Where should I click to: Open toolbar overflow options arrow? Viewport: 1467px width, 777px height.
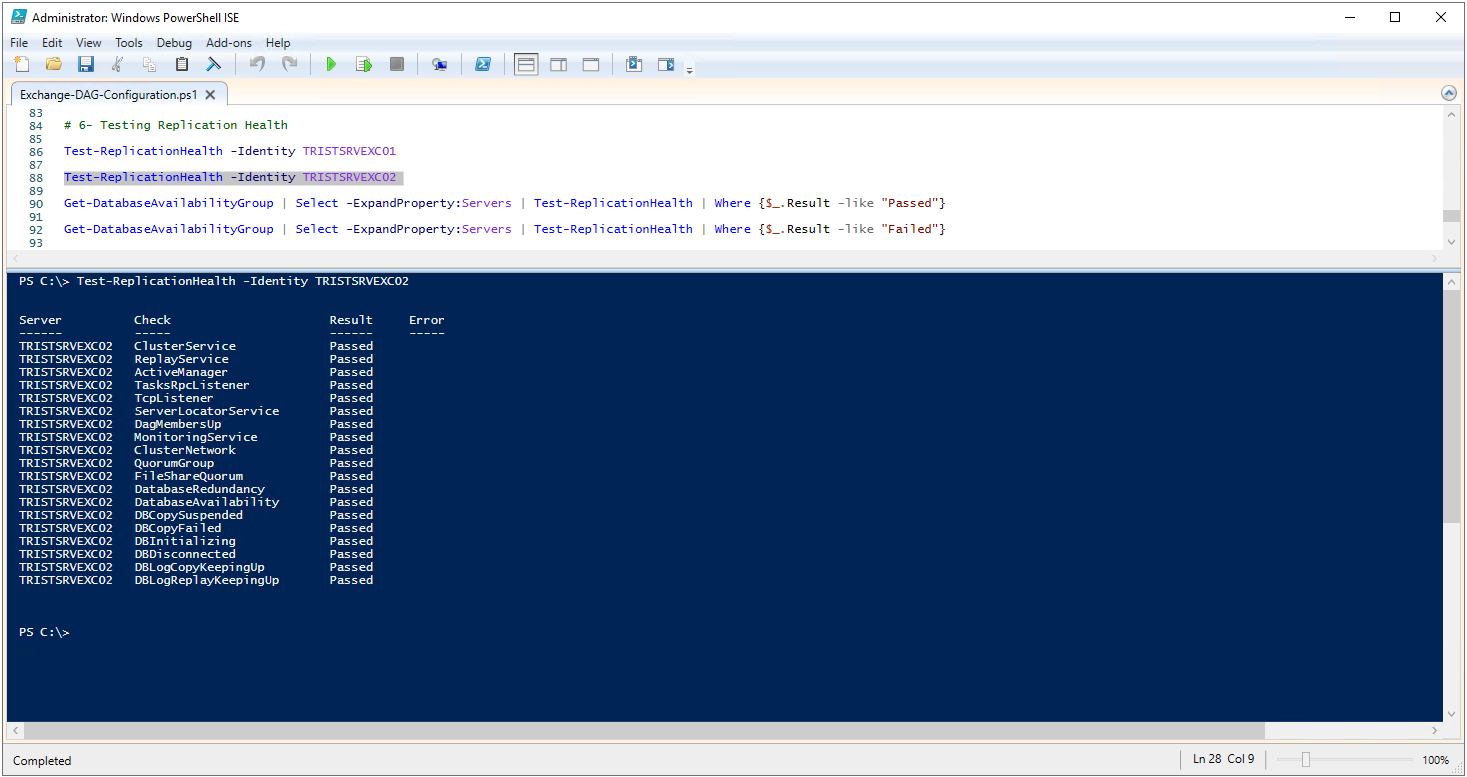(x=689, y=69)
